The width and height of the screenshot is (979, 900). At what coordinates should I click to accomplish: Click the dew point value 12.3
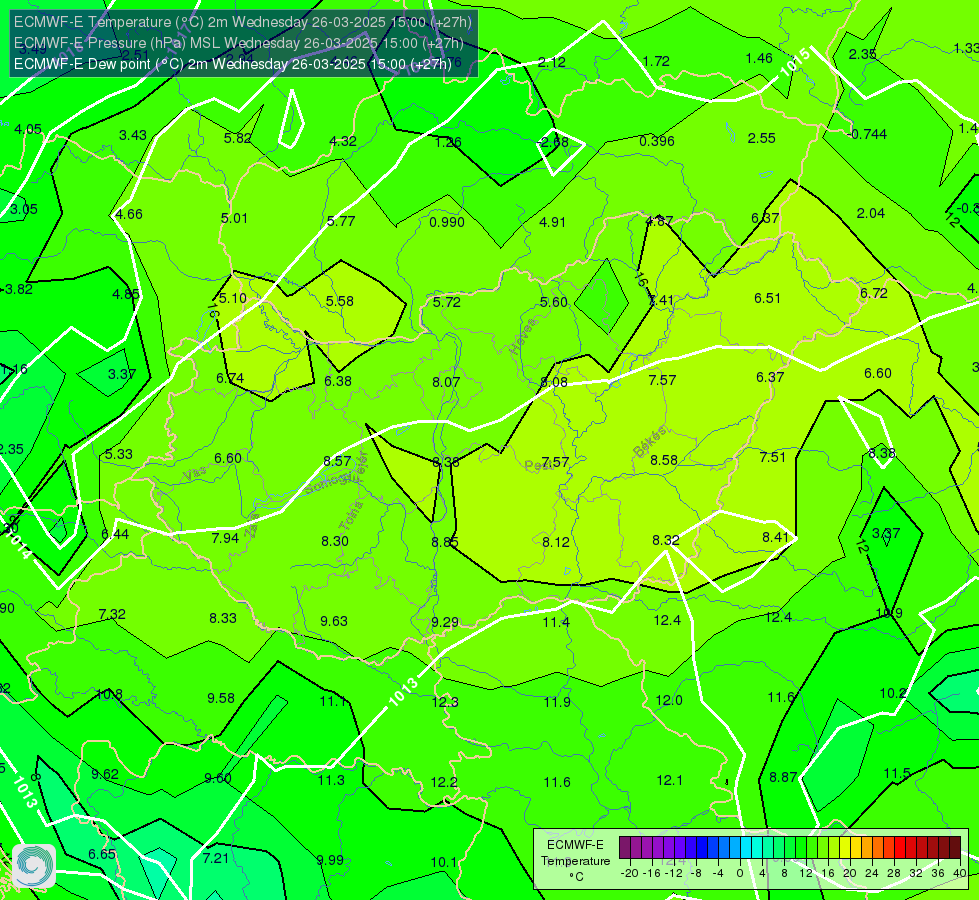click(445, 703)
